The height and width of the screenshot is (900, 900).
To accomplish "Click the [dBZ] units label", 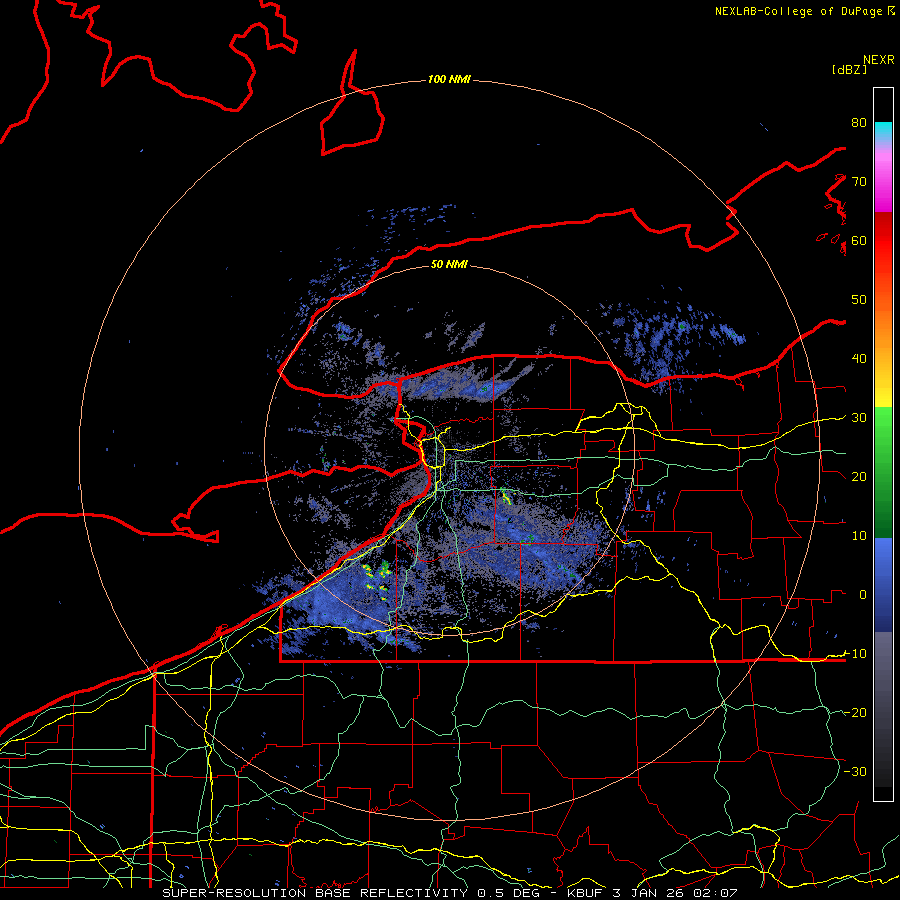I will [x=849, y=70].
